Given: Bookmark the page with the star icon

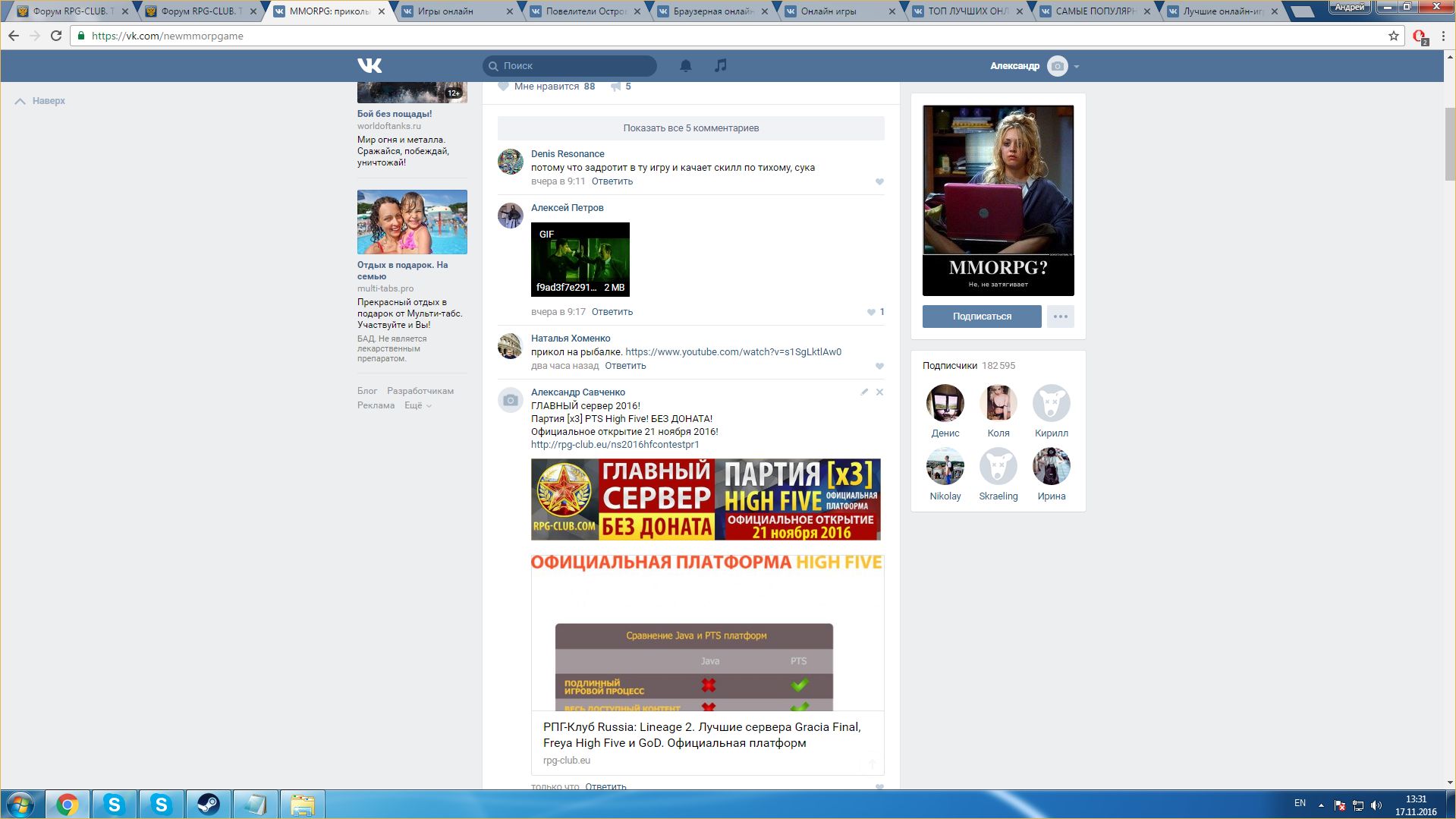Looking at the screenshot, I should pos(1393,36).
